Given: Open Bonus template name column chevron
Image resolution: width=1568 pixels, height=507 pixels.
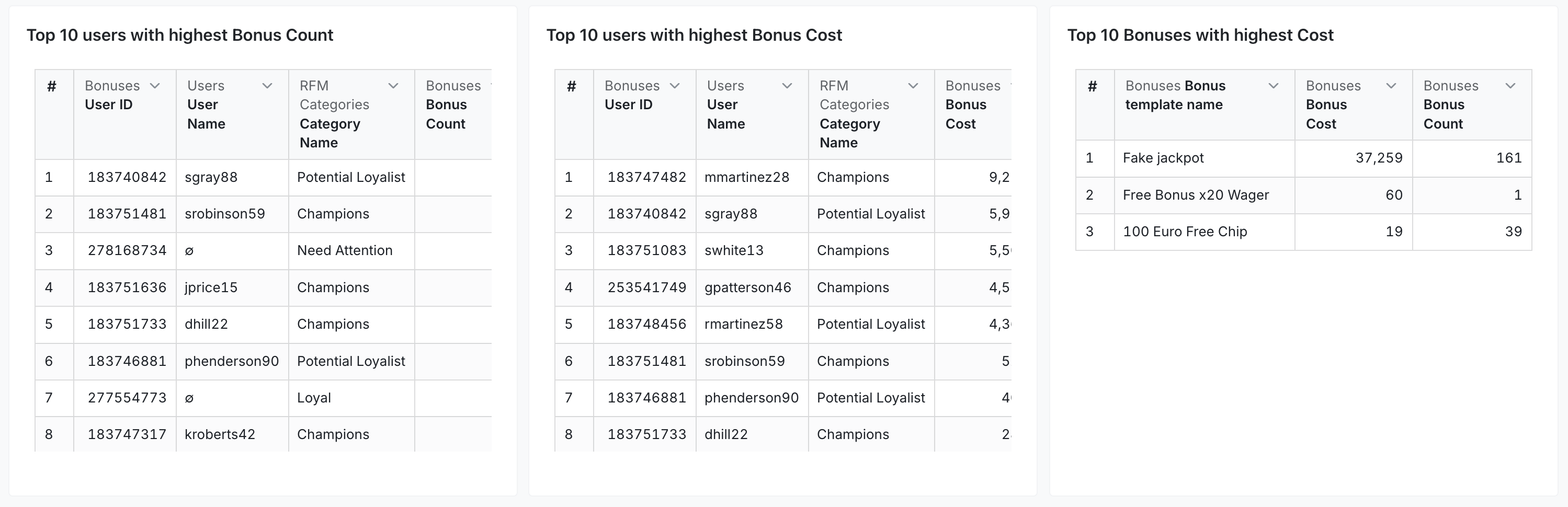Looking at the screenshot, I should [x=1273, y=86].
